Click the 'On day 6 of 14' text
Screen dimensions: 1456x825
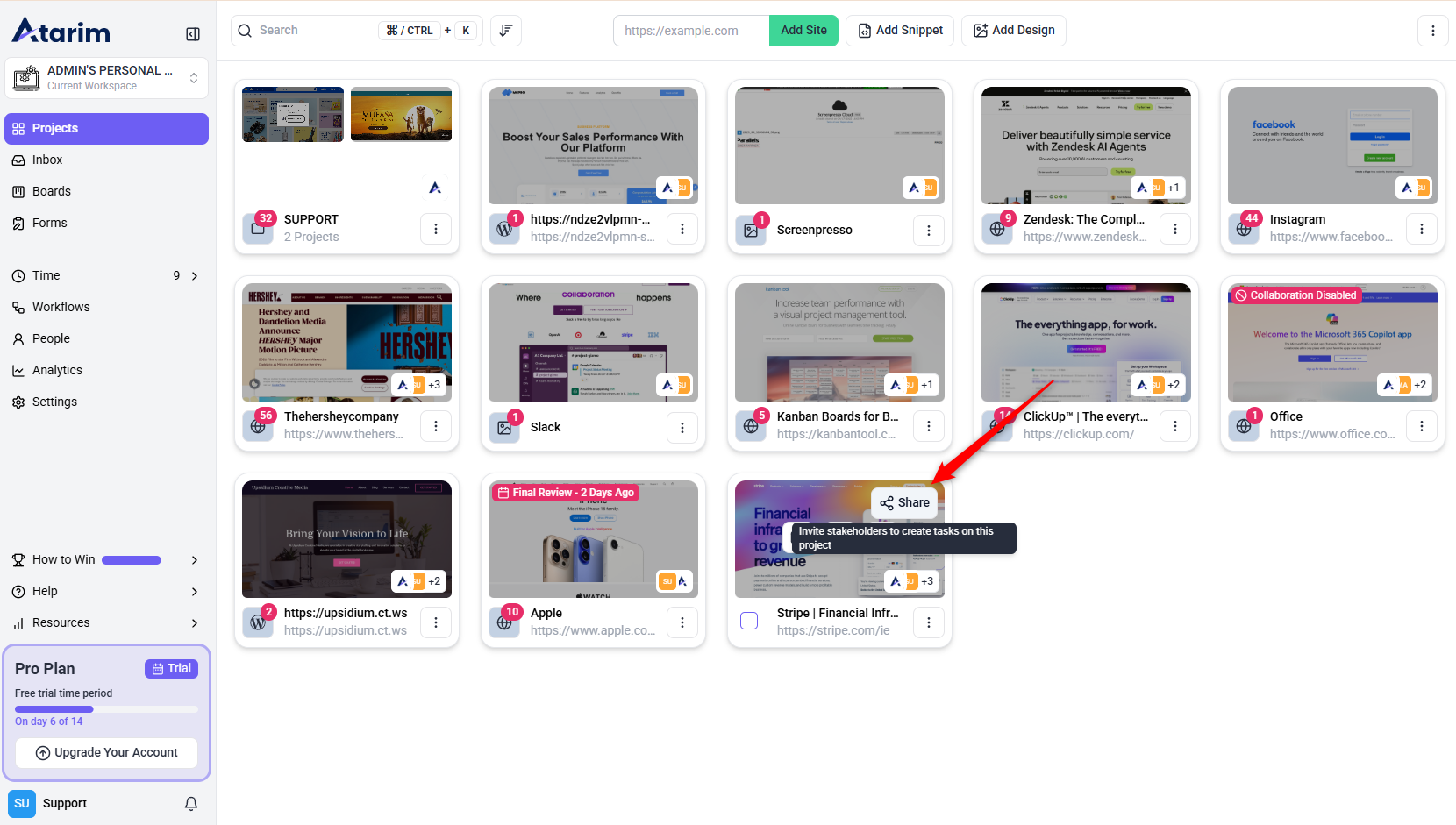(49, 722)
